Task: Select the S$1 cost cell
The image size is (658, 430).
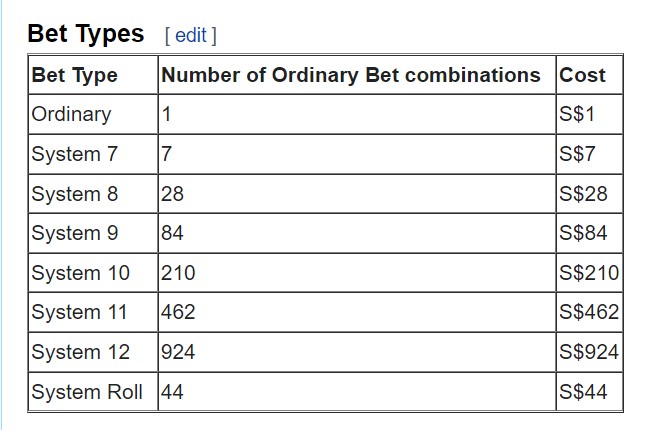Action: (x=589, y=114)
